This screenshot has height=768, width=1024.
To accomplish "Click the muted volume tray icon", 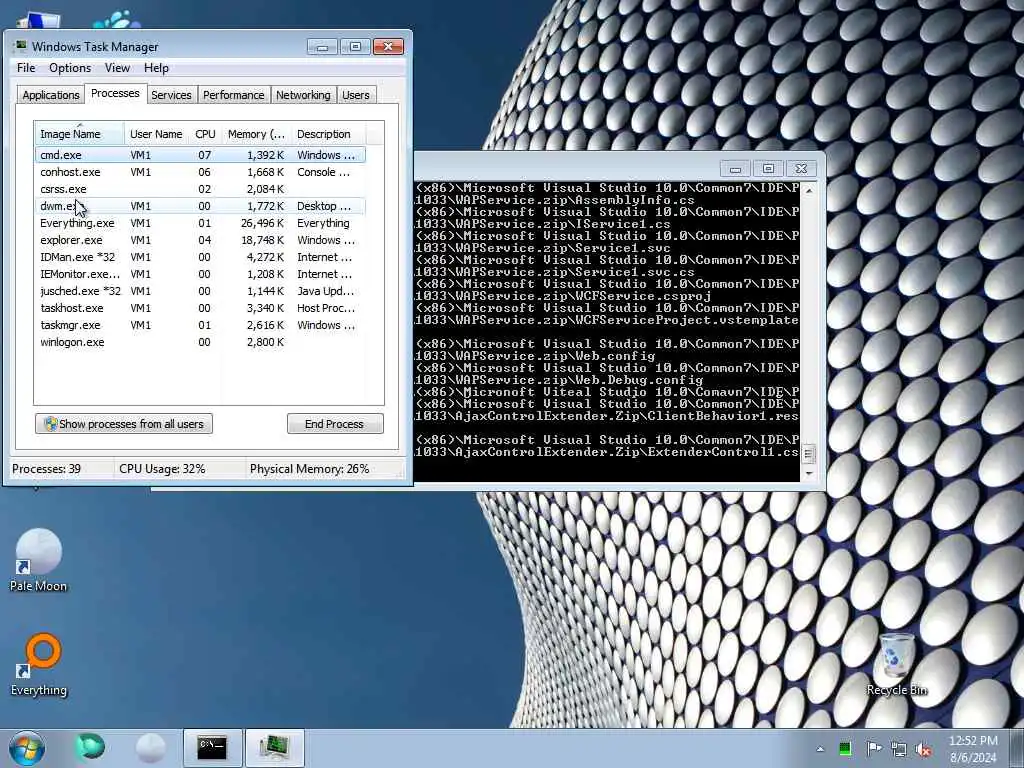I will click(923, 750).
